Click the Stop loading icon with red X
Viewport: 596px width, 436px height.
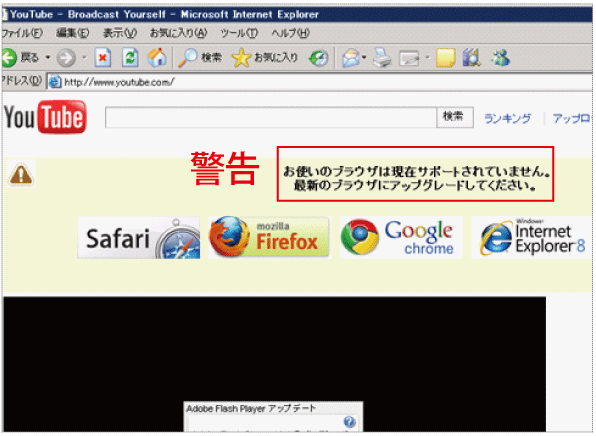(103, 58)
